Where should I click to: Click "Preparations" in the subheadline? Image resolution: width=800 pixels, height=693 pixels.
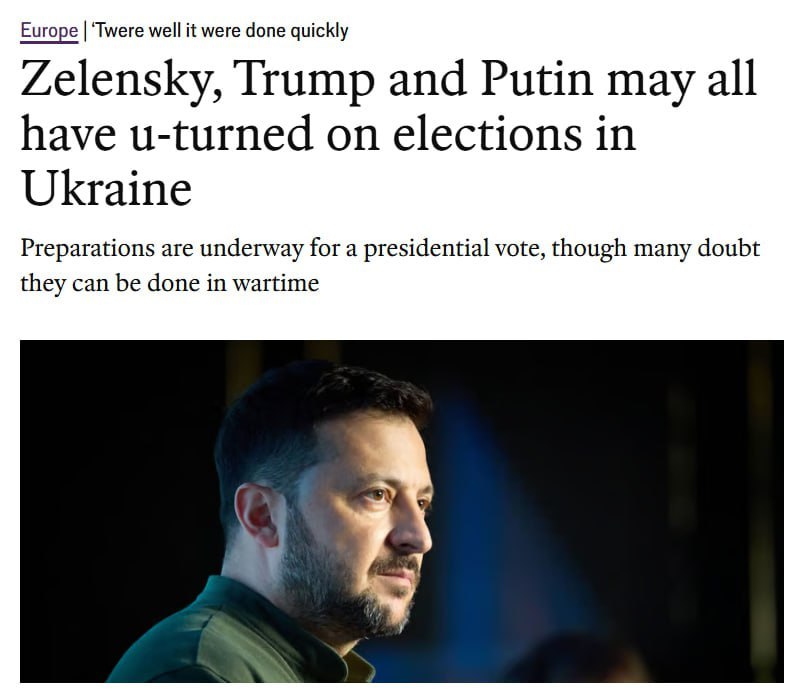point(87,248)
